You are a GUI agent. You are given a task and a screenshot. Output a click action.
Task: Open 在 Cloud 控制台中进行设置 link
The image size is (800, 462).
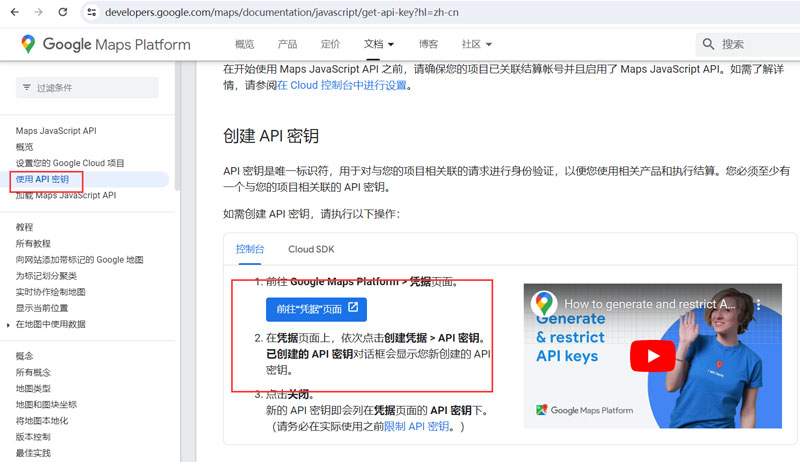tap(343, 85)
